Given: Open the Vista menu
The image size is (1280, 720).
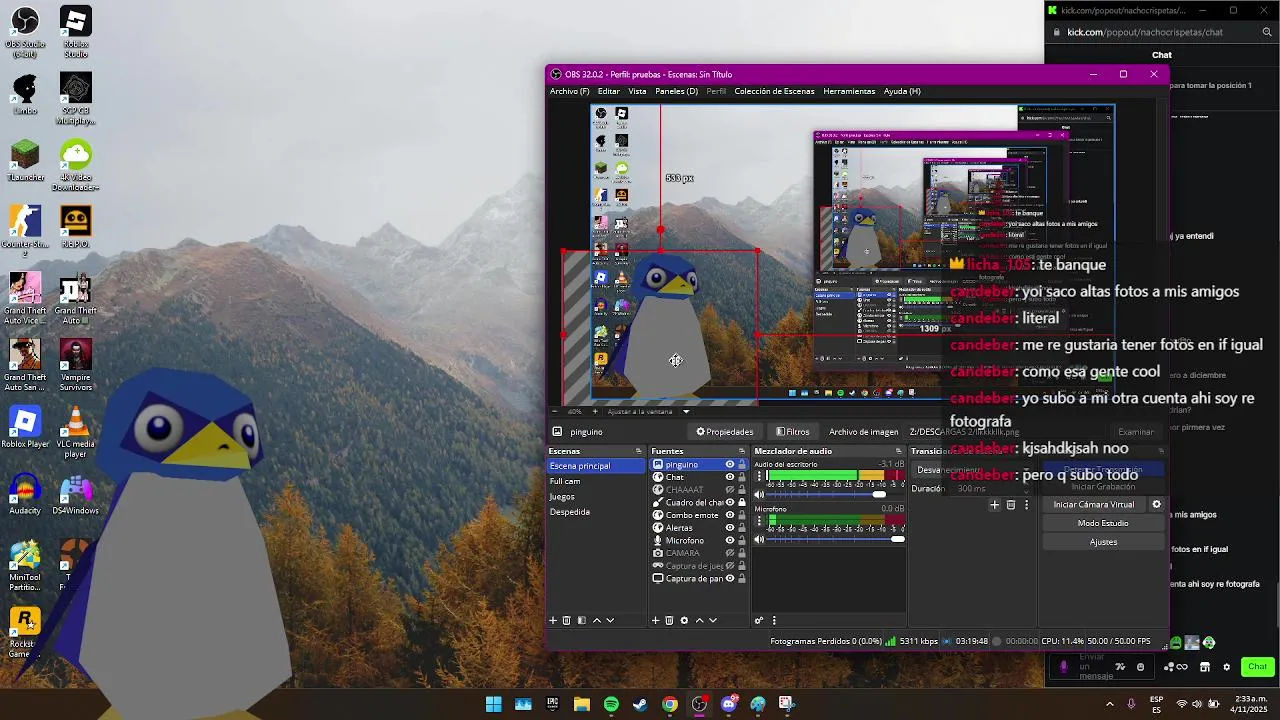Looking at the screenshot, I should point(637,91).
